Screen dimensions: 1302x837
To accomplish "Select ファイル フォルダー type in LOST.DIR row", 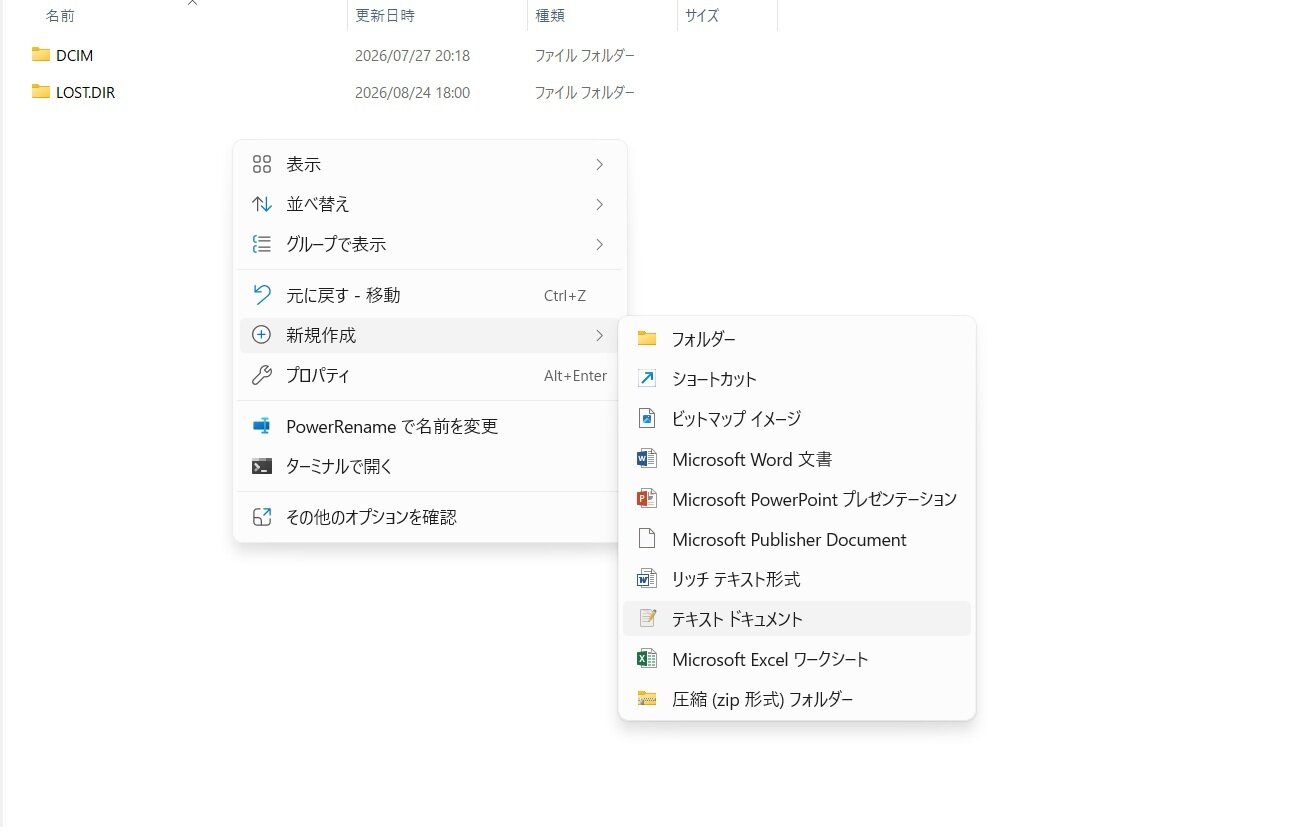I will click(x=584, y=93).
